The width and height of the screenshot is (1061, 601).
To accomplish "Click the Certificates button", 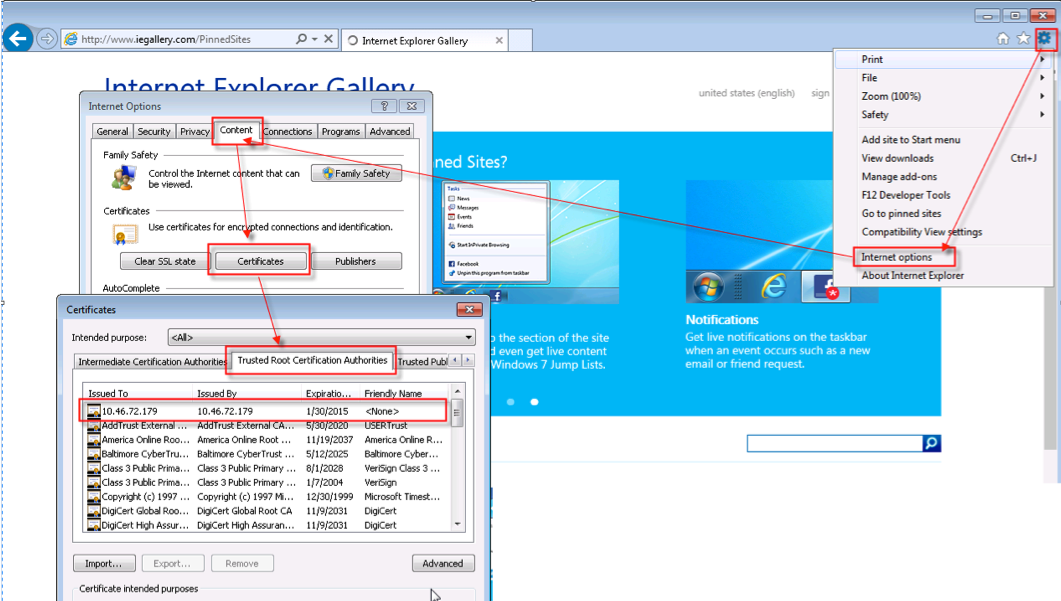I will (x=261, y=261).
